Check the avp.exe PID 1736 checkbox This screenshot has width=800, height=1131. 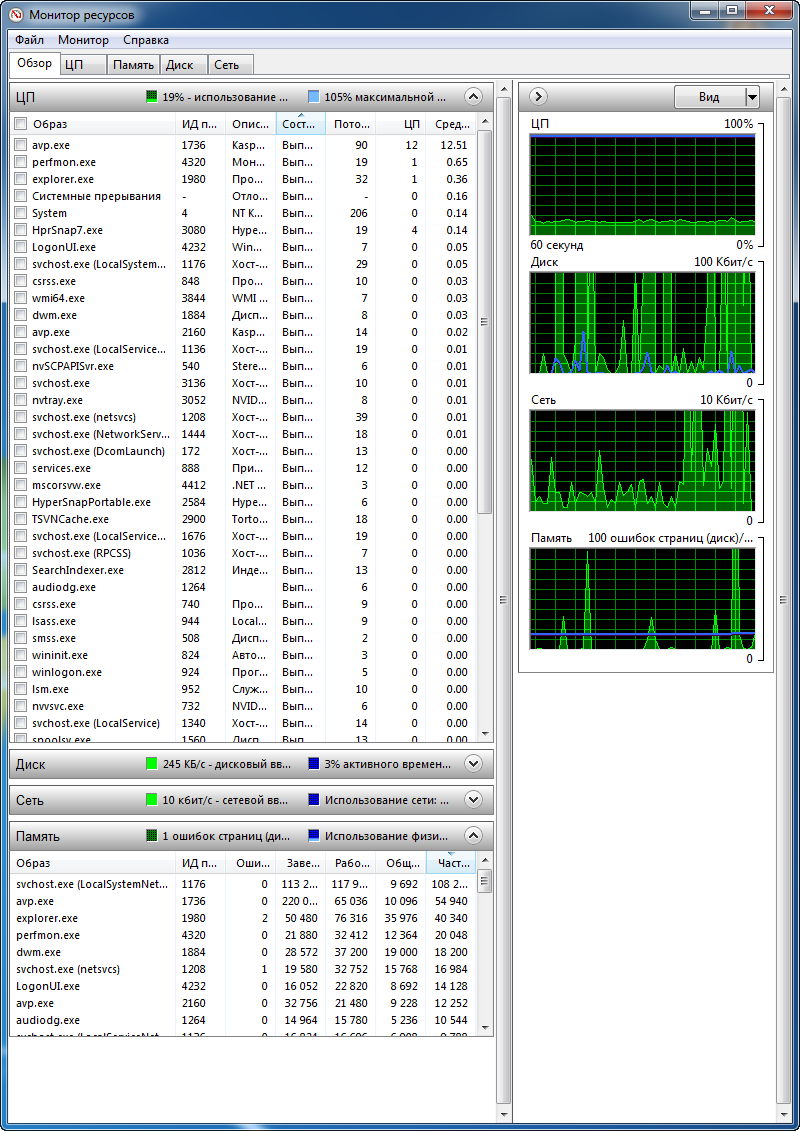pos(21,145)
